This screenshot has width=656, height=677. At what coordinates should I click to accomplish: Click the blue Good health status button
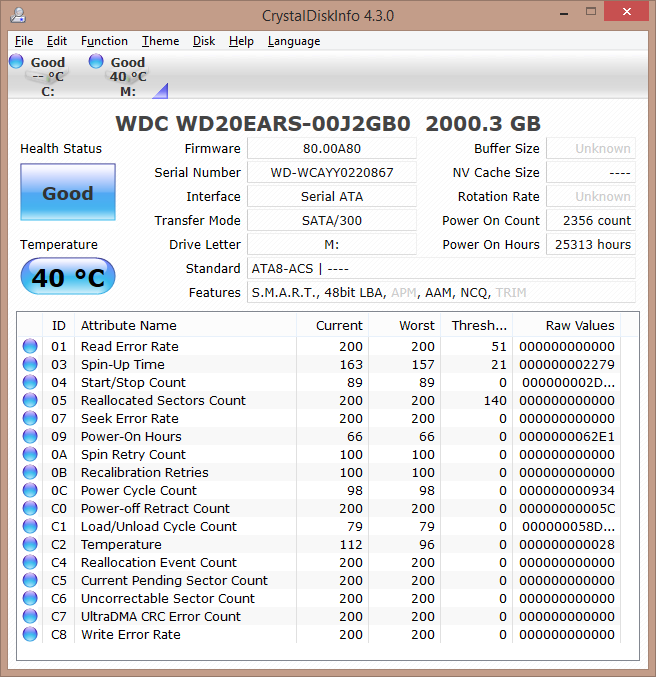point(68,192)
